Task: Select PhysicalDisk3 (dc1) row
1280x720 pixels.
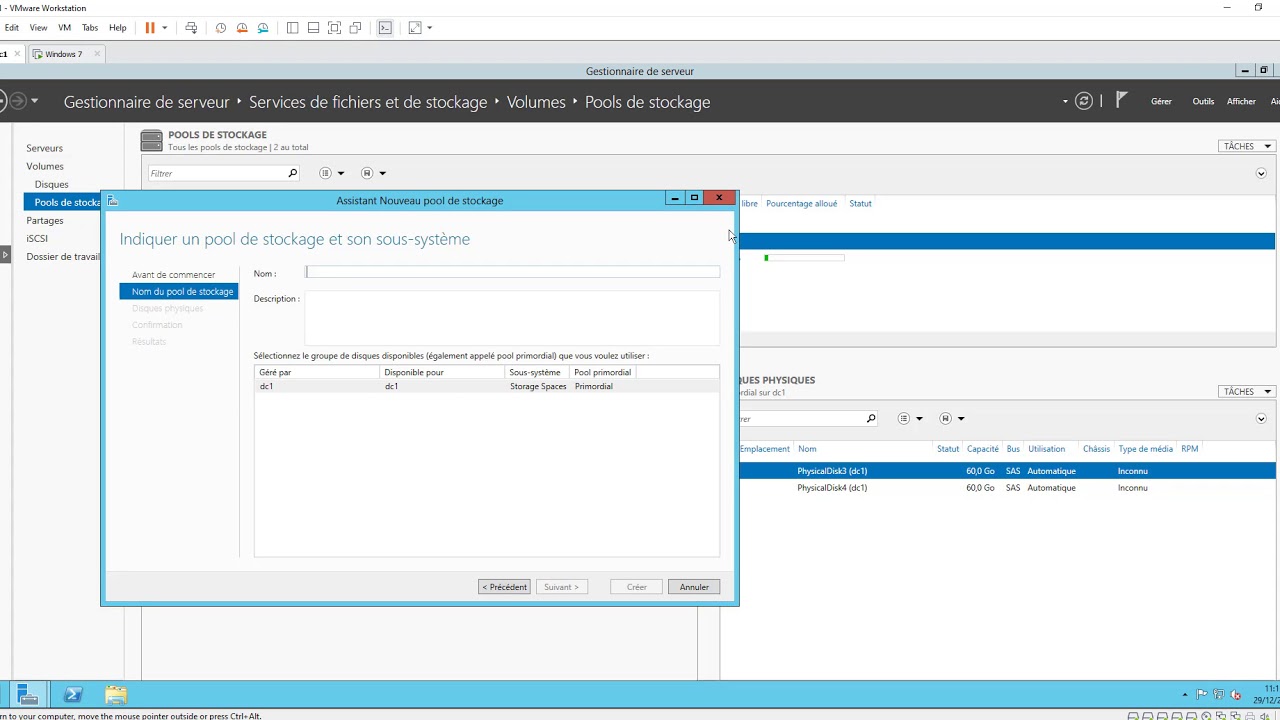Action: [1007, 471]
